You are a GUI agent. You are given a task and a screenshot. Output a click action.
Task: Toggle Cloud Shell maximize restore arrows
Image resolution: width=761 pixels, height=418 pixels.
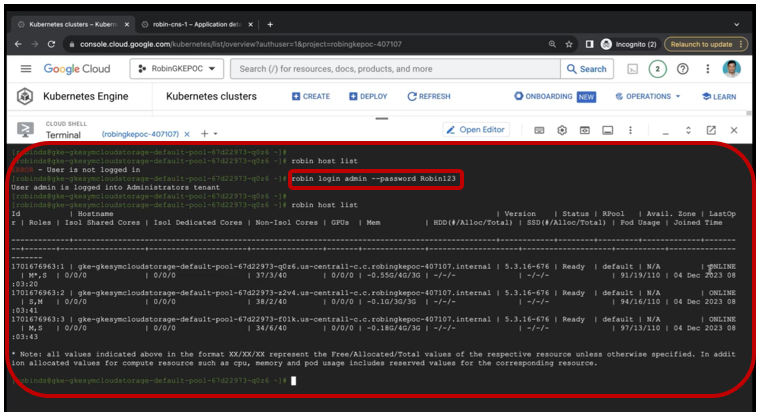pos(688,130)
